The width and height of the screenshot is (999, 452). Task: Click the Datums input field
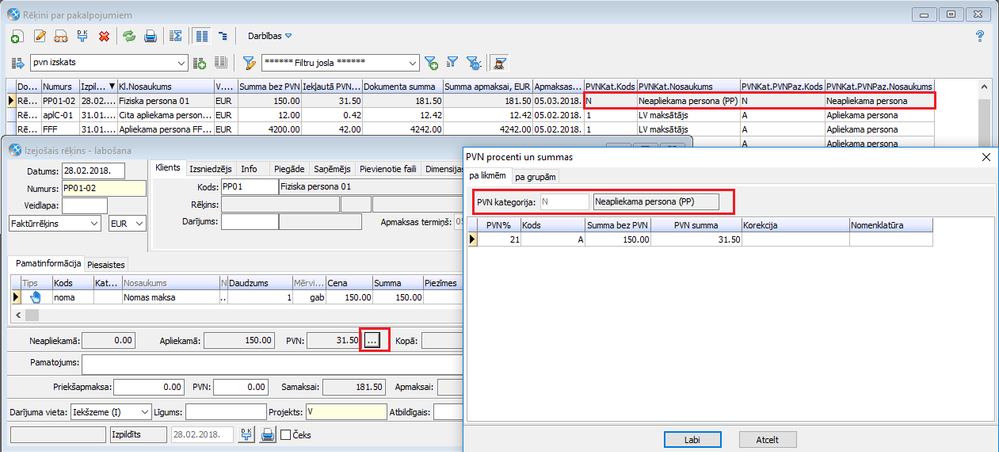[x=93, y=171]
